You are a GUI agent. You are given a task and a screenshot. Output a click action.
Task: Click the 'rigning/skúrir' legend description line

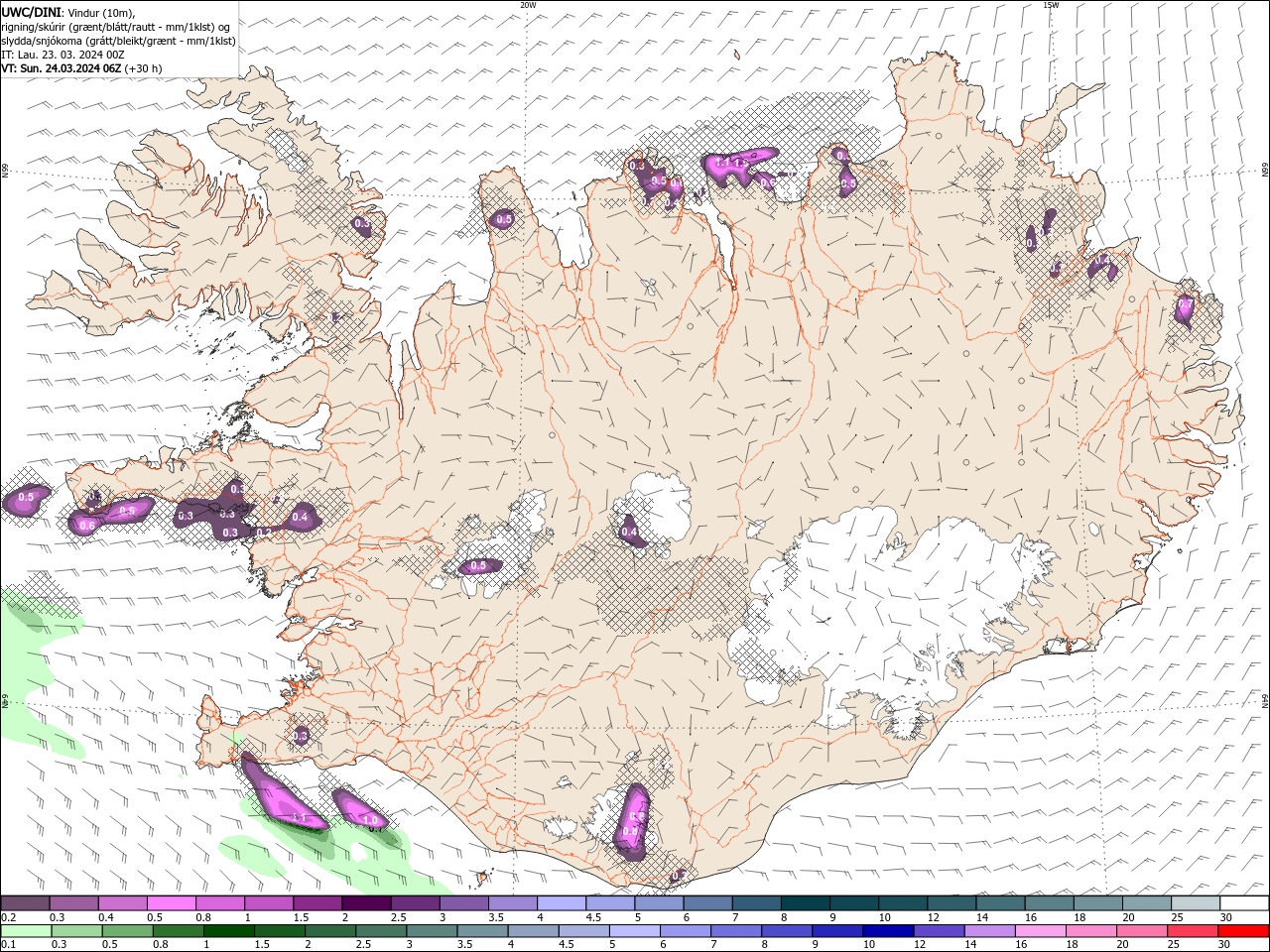click(117, 27)
